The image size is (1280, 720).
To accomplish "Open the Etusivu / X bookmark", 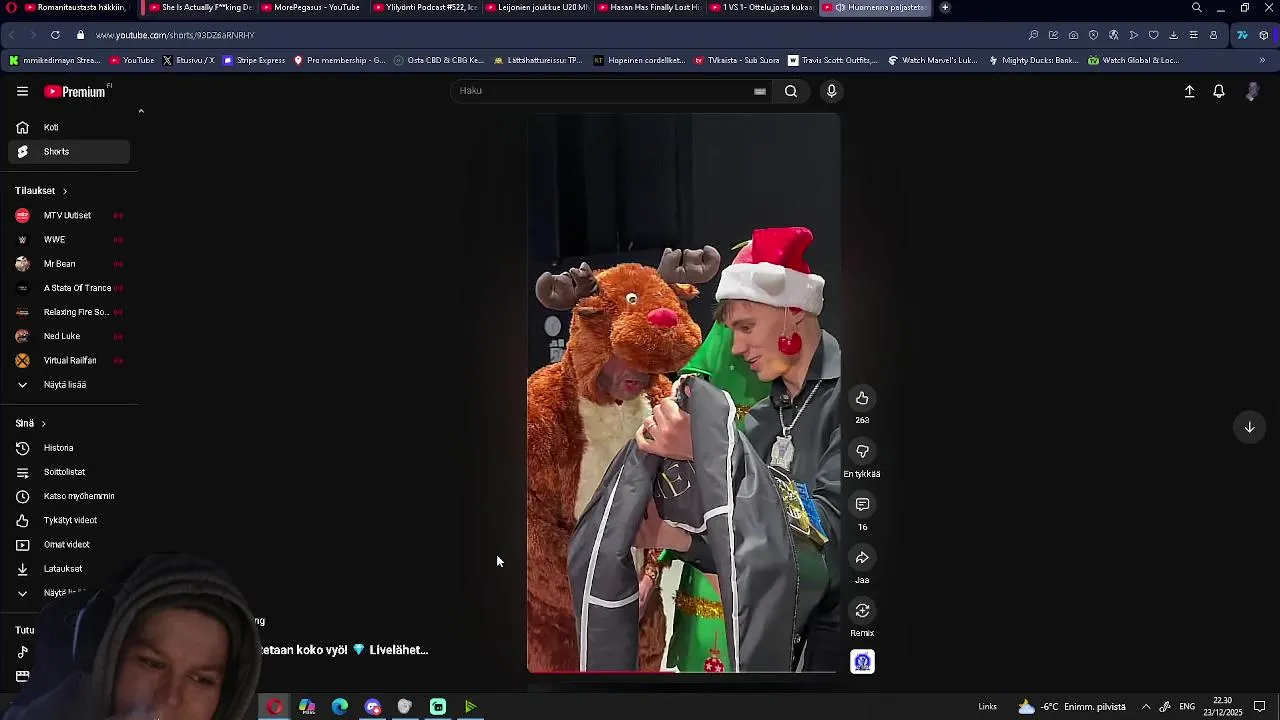I will pos(188,60).
